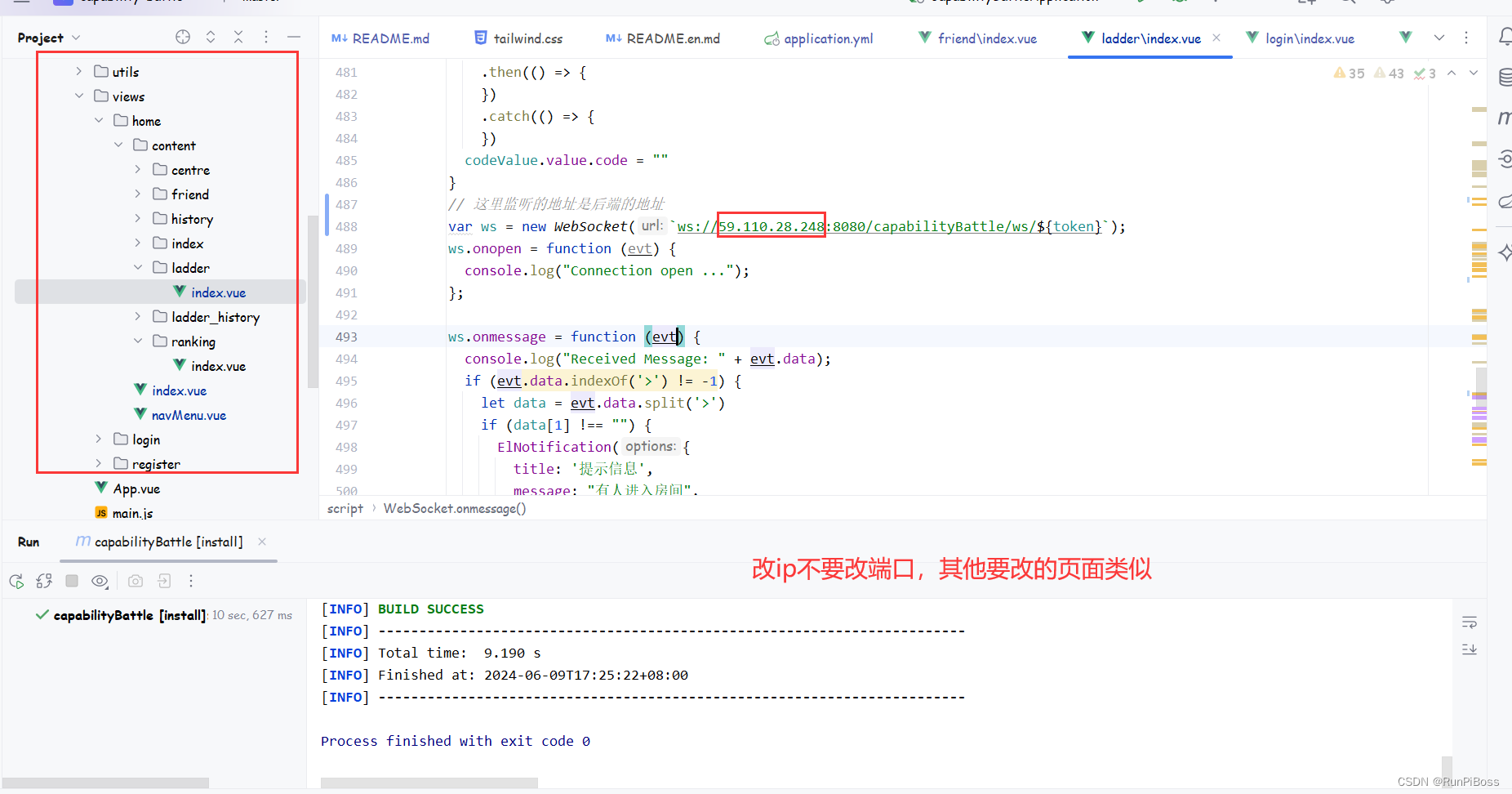This screenshot has height=794, width=1512.
Task: Open navMenu.vue in project tree
Action: point(180,415)
